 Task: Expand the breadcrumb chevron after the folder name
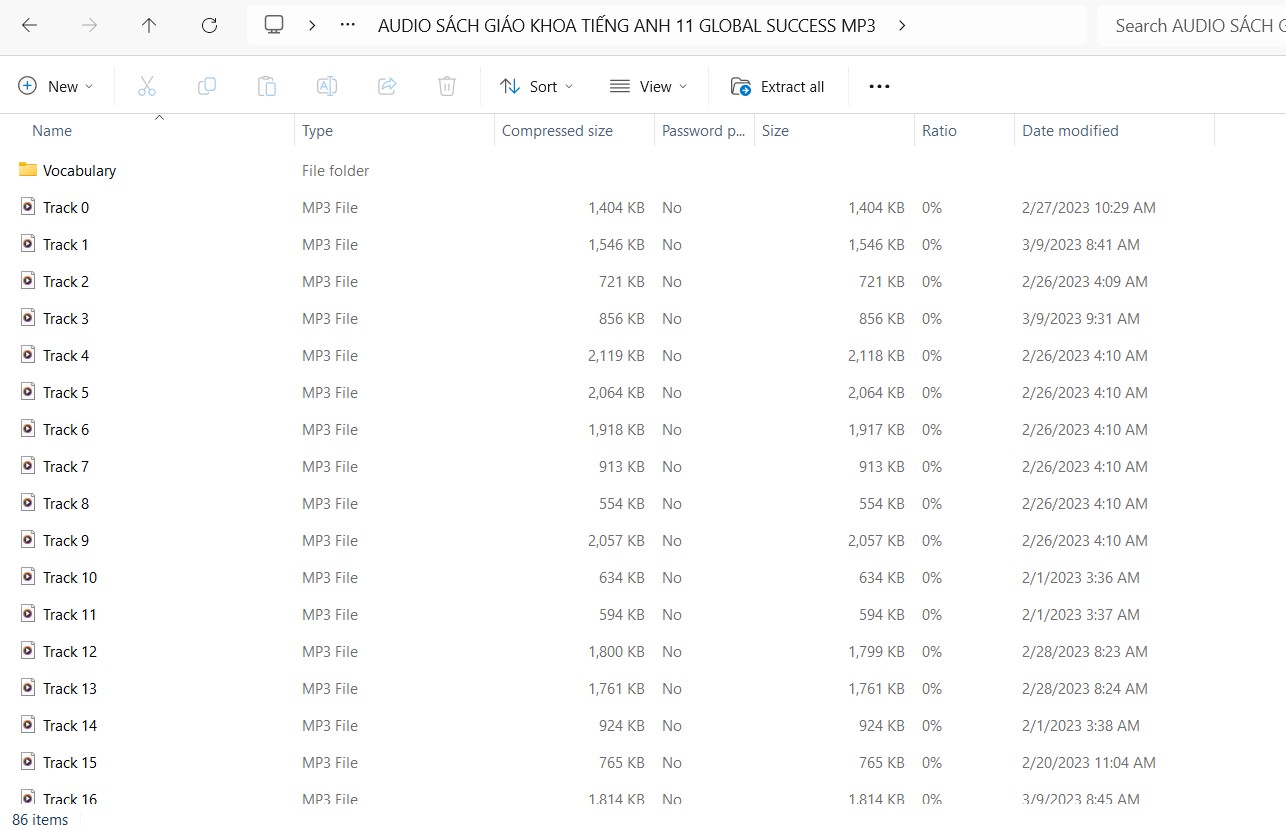point(901,25)
